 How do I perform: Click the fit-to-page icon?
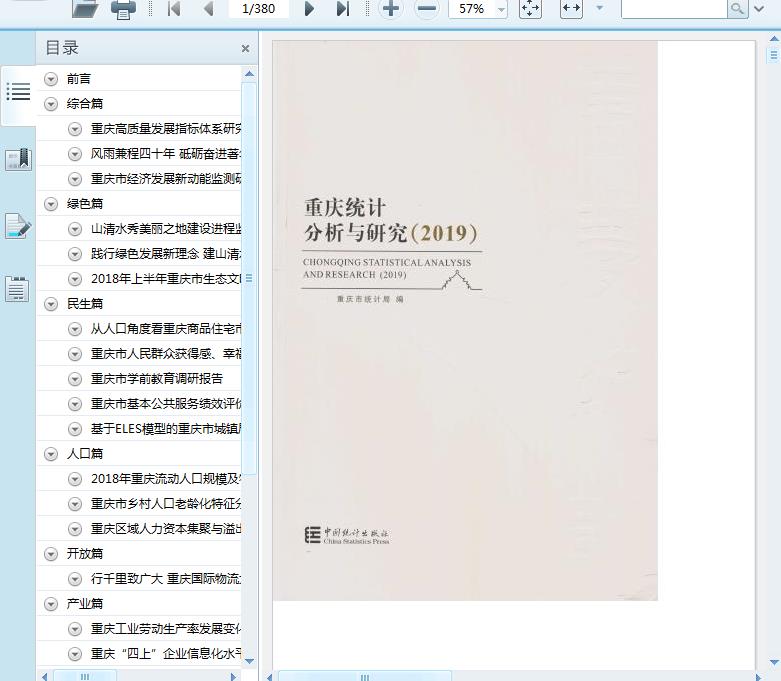(x=530, y=9)
